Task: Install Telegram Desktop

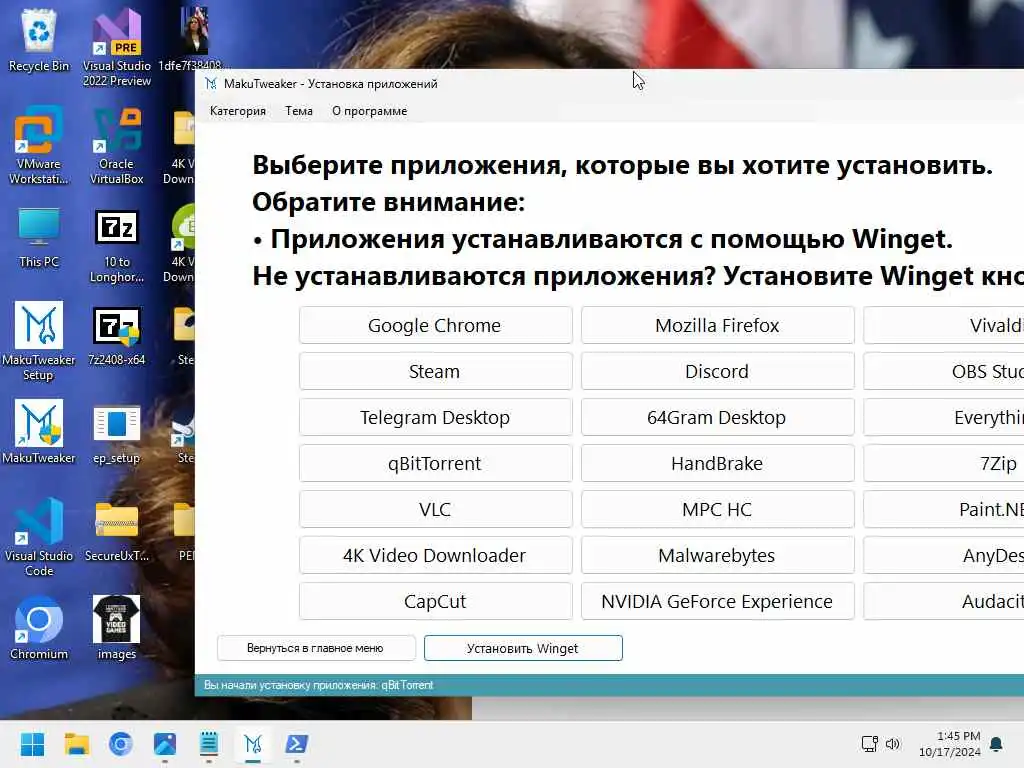Action: click(x=436, y=417)
